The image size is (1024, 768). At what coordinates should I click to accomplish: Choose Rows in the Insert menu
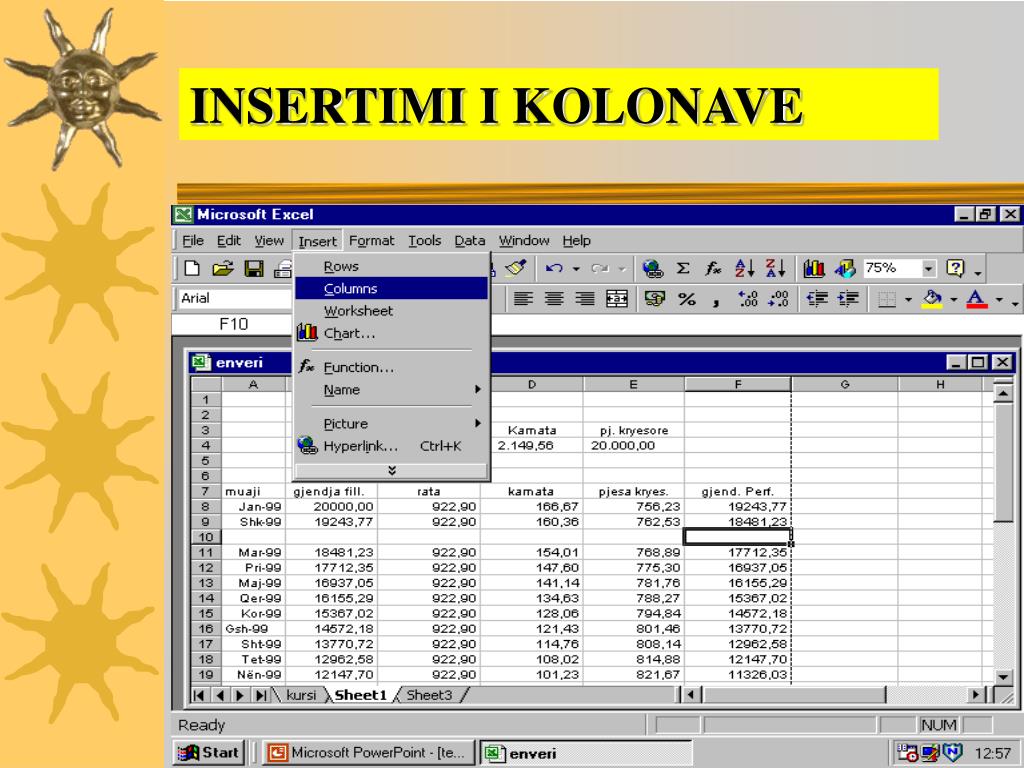(x=391, y=266)
